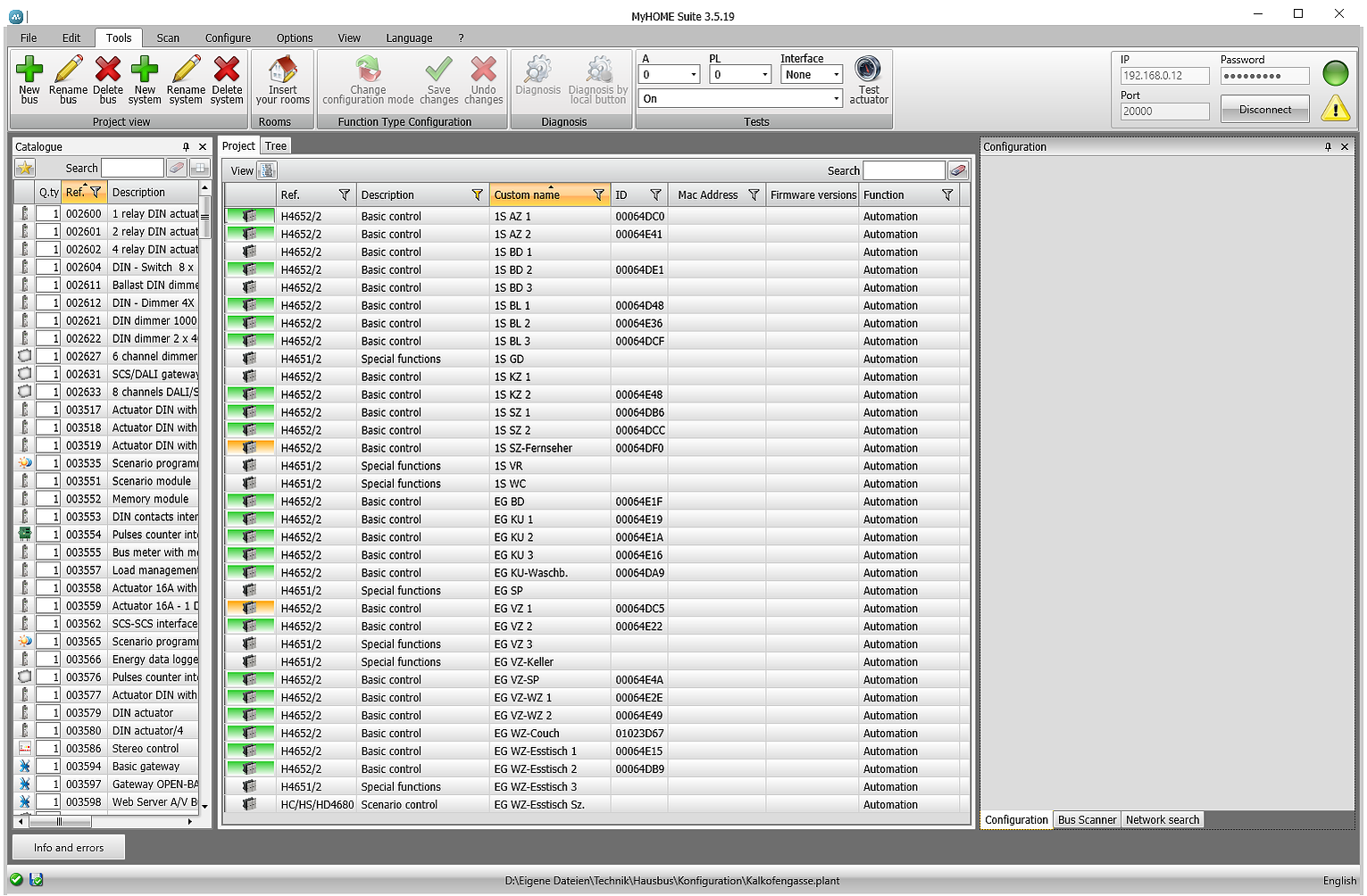Click the Delete system icon
Viewport: 1367px width, 896px height.
coord(227,70)
